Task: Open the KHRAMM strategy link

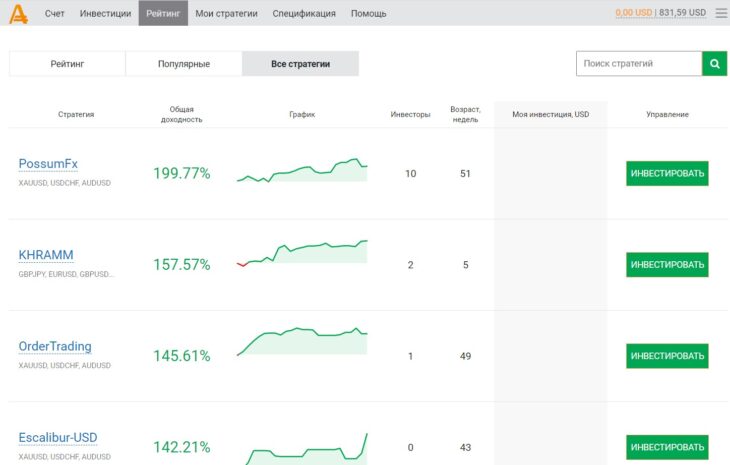Action: pyautogui.click(x=46, y=255)
